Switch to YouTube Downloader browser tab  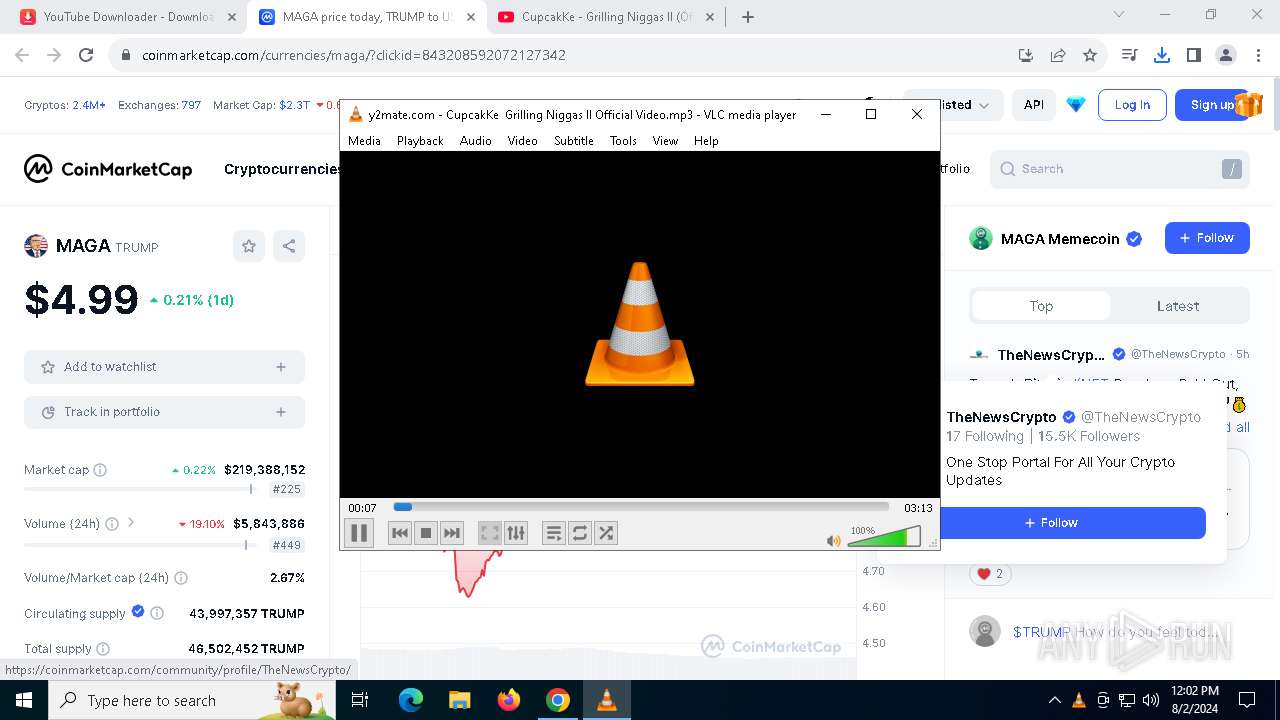[x=129, y=17]
